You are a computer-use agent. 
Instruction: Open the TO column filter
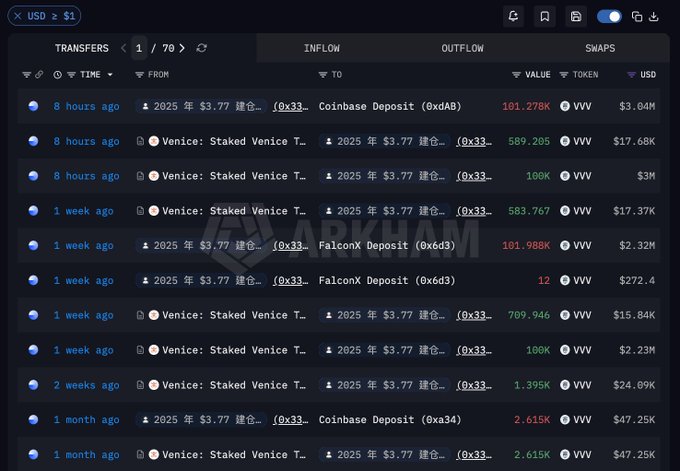point(323,75)
